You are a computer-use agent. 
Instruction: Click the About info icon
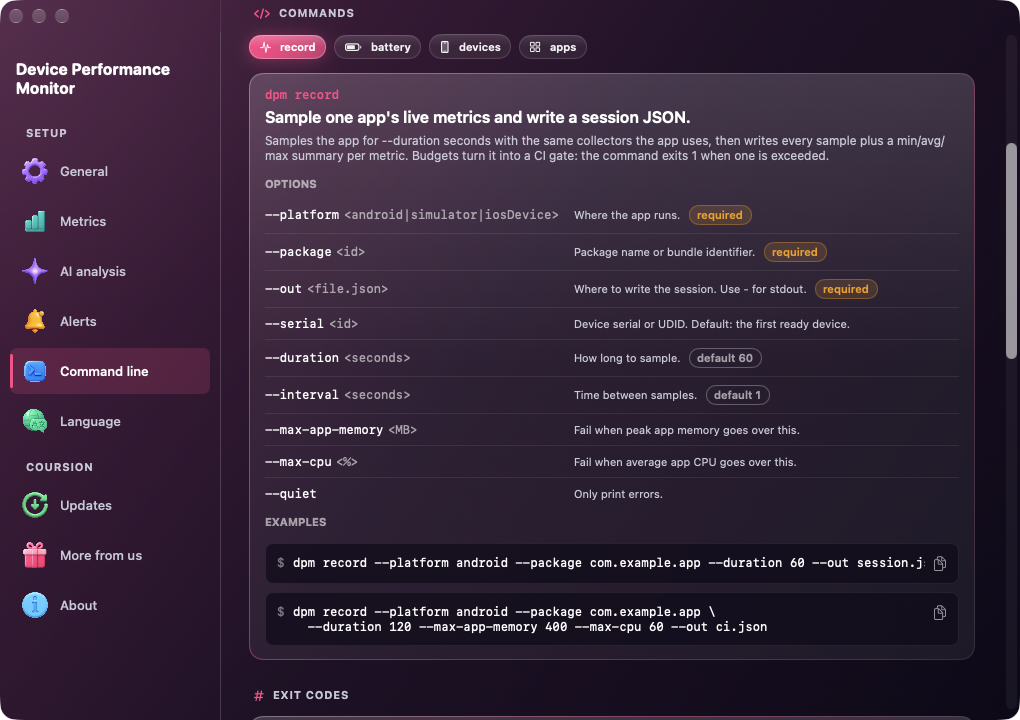pyautogui.click(x=35, y=606)
